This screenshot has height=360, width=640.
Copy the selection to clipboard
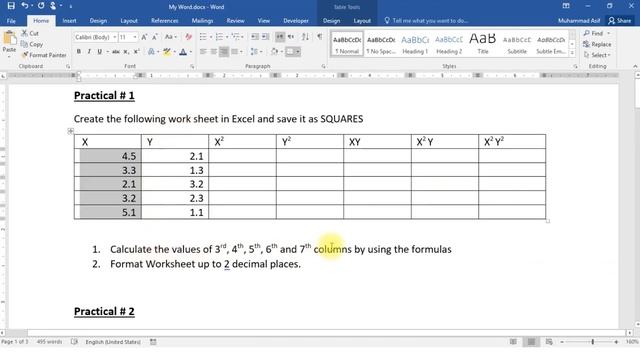pyautogui.click(x=31, y=44)
